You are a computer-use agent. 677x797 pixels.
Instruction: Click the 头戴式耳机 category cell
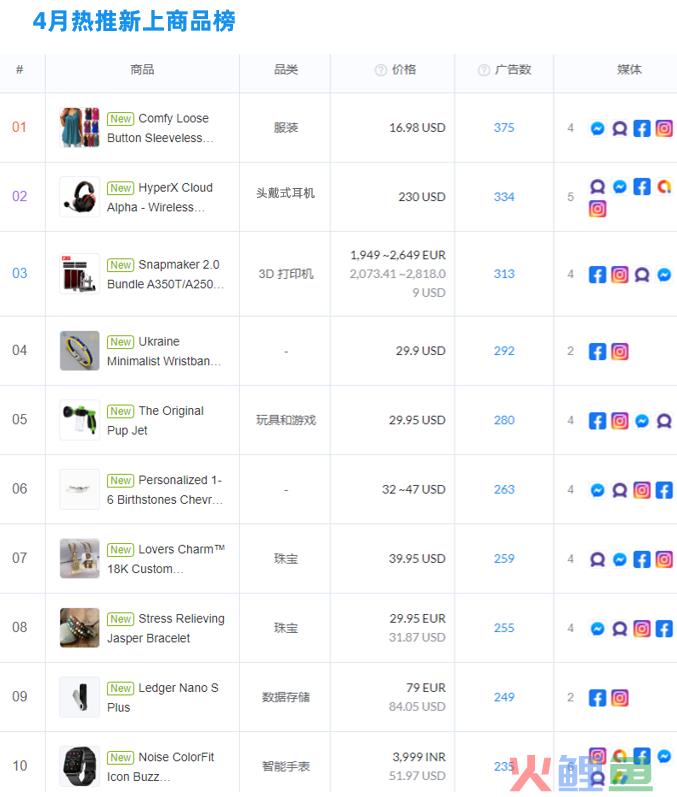tap(286, 193)
